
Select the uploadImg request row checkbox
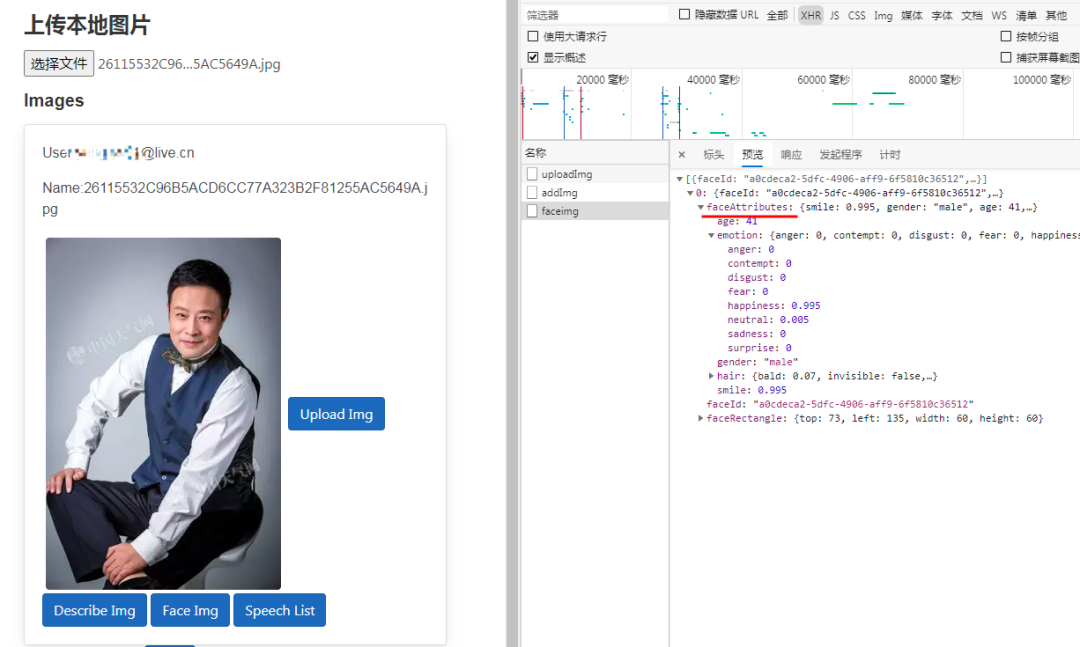tap(532, 174)
